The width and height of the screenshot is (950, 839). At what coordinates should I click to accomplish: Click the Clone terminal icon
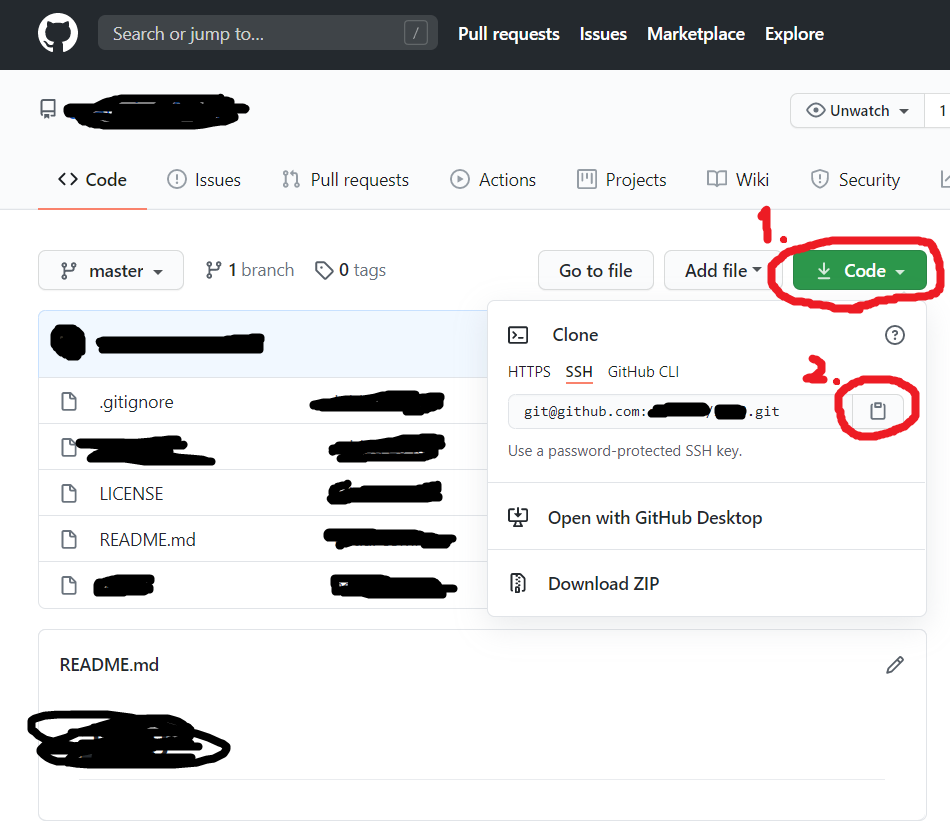click(x=518, y=335)
